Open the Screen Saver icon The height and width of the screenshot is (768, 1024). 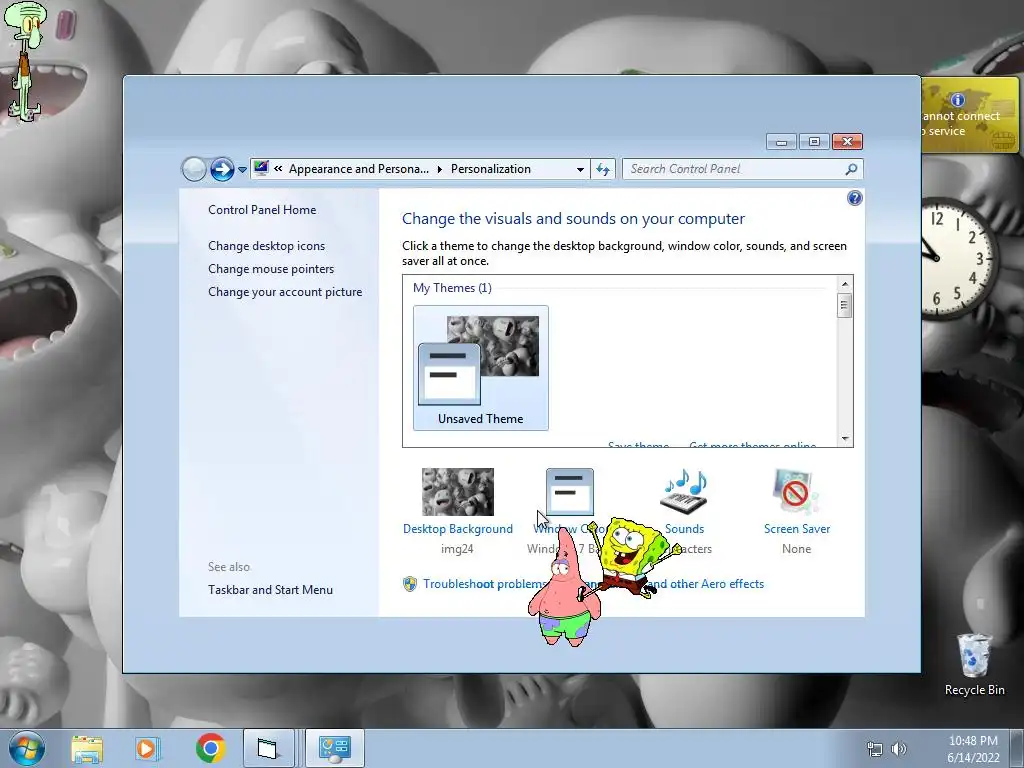pos(796,492)
